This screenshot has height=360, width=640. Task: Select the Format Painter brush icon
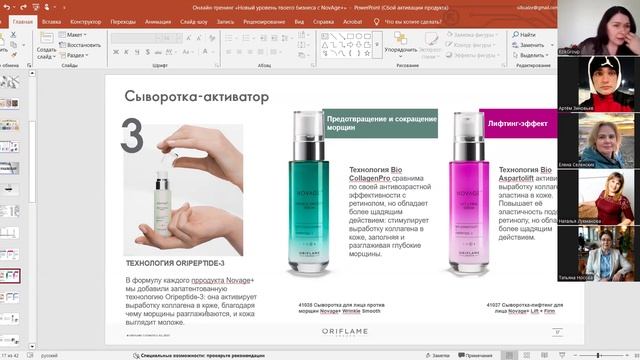pyautogui.click(x=13, y=54)
